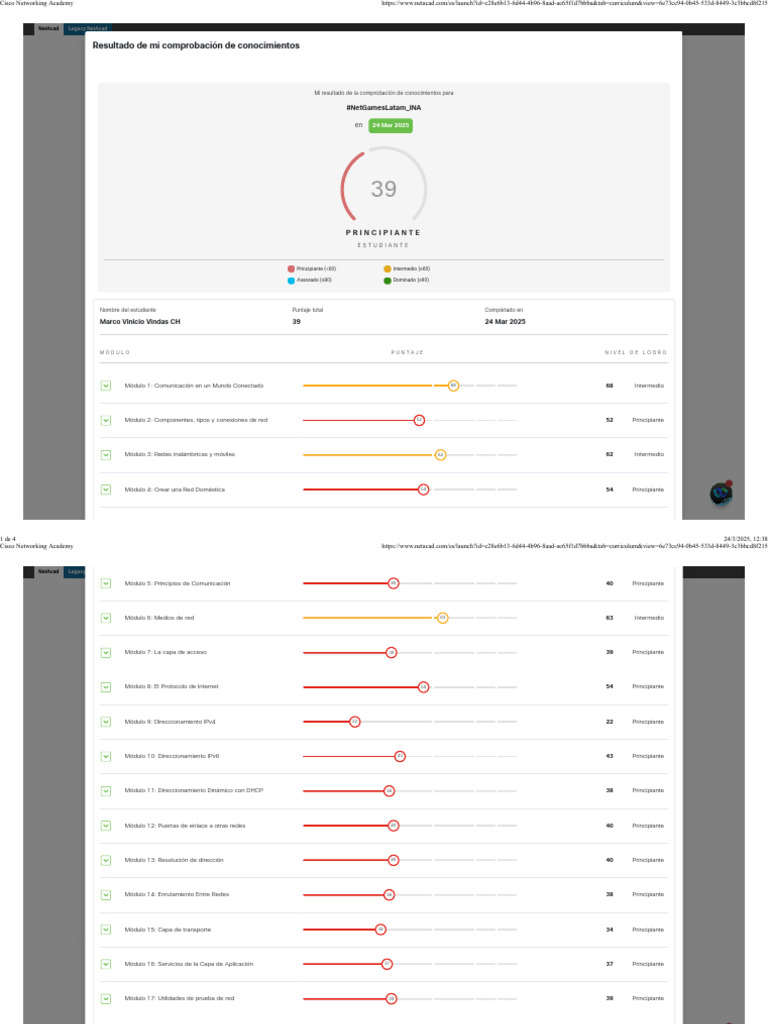The image size is (768, 1024).
Task: Expand Módulo 15 Capa de transporte
Action: (x=106, y=930)
